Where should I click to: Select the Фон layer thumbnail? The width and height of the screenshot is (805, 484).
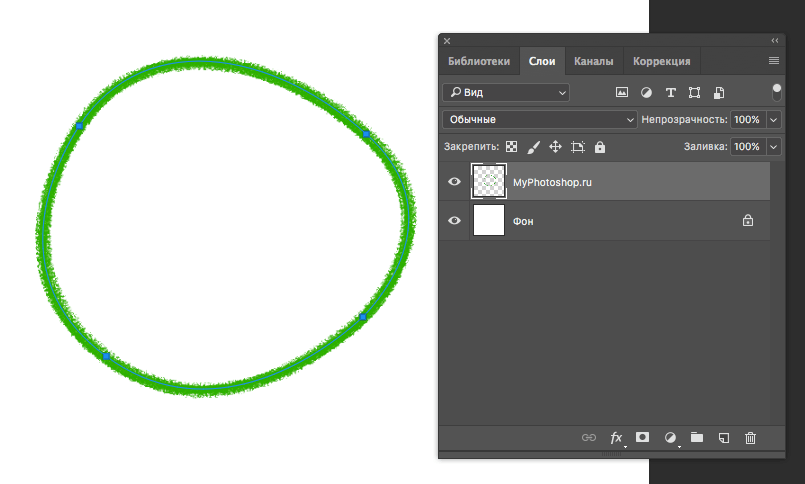[x=489, y=220]
